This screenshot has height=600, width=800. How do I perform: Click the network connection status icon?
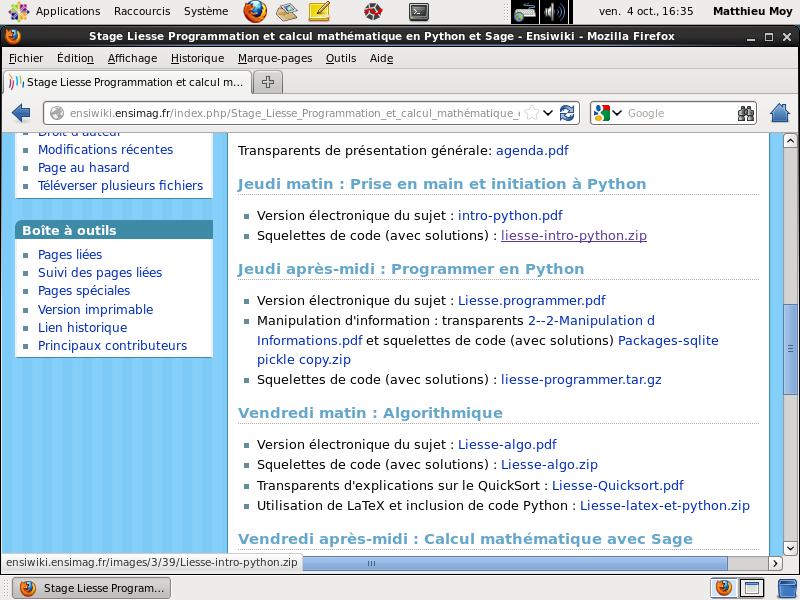pos(525,11)
